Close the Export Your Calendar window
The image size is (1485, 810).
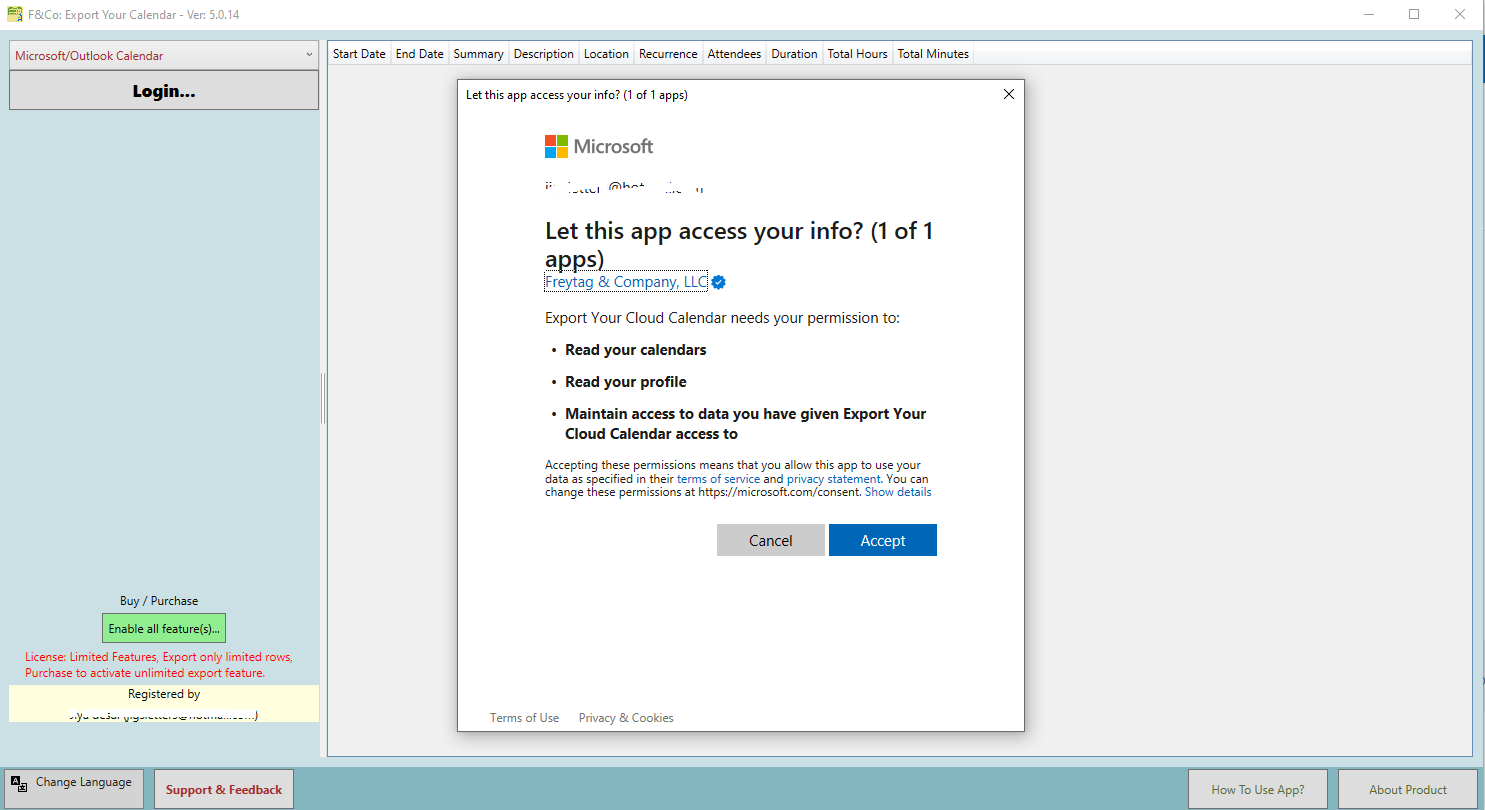coord(1460,15)
